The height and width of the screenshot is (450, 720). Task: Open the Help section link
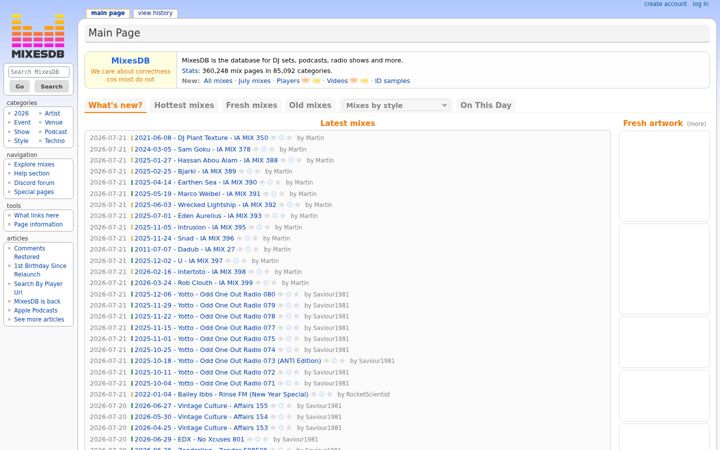[x=31, y=174]
